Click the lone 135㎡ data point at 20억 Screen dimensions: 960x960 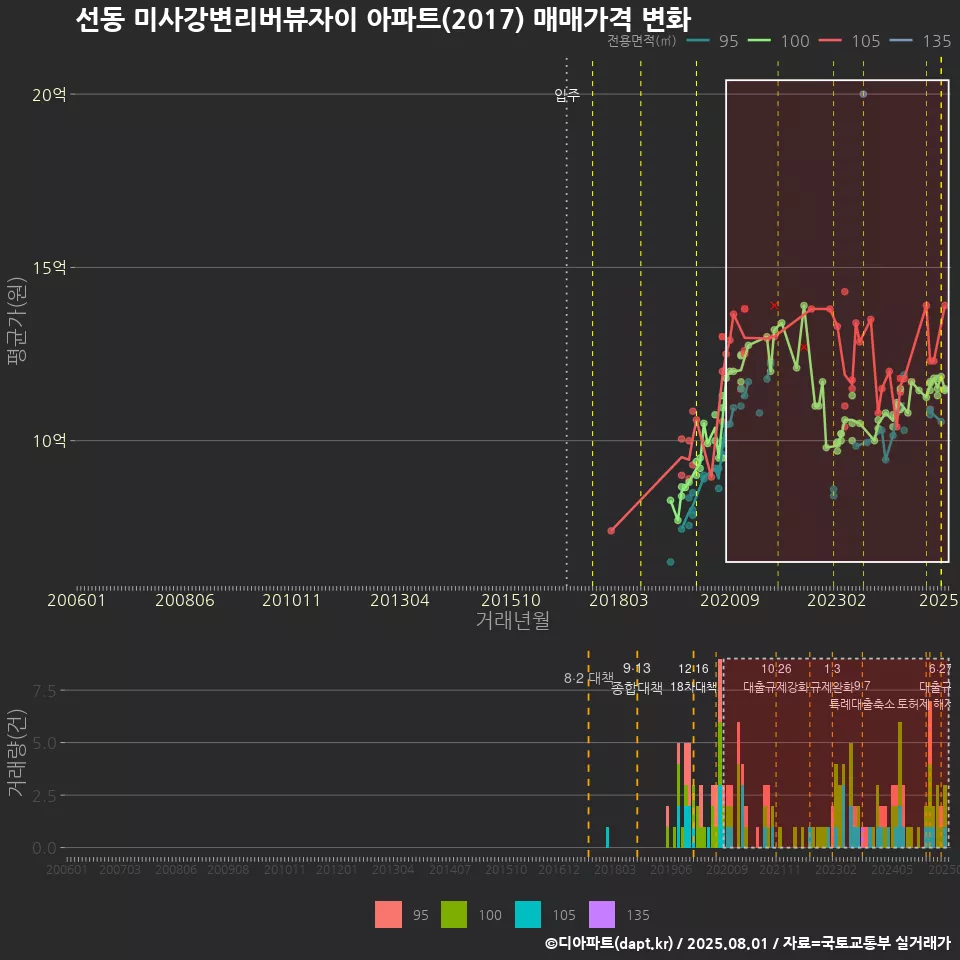point(863,94)
